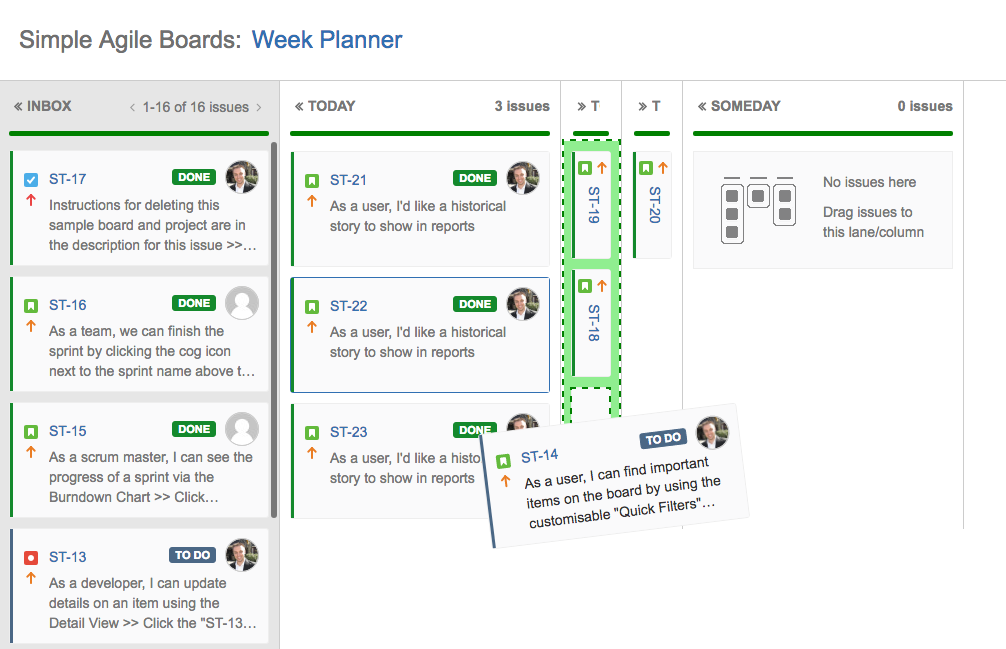Collapse the TODAY column
The height and width of the screenshot is (649, 1006).
click(299, 106)
